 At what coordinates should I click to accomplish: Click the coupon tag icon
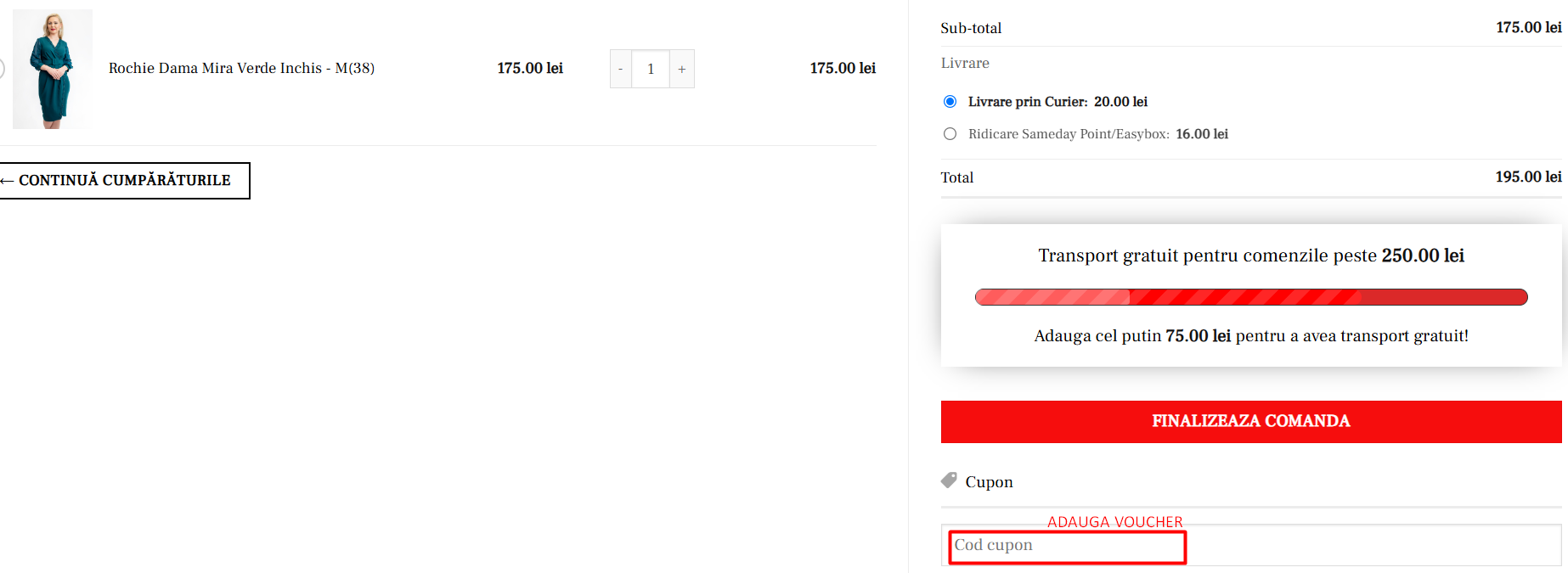click(949, 480)
